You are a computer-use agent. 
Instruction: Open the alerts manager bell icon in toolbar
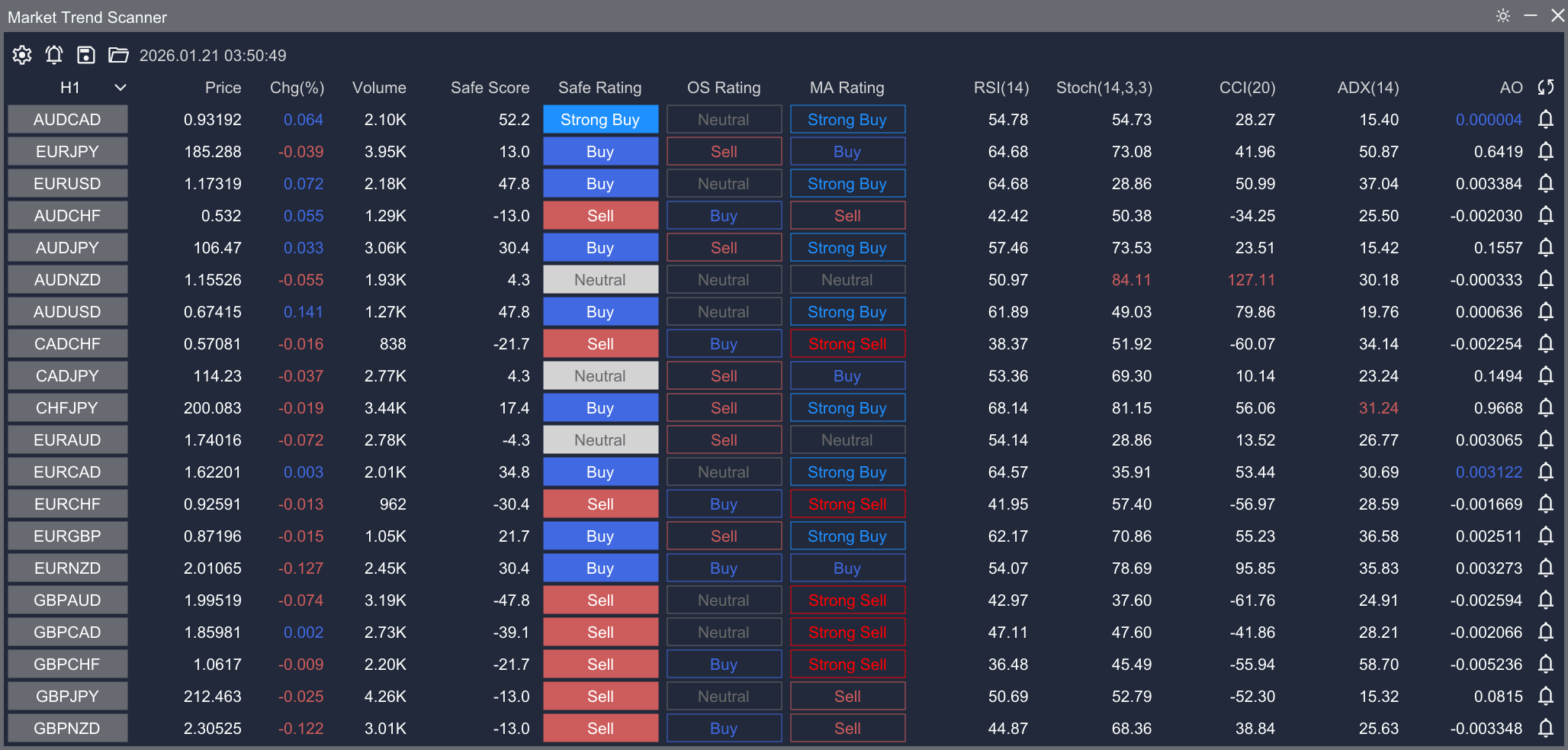[53, 55]
